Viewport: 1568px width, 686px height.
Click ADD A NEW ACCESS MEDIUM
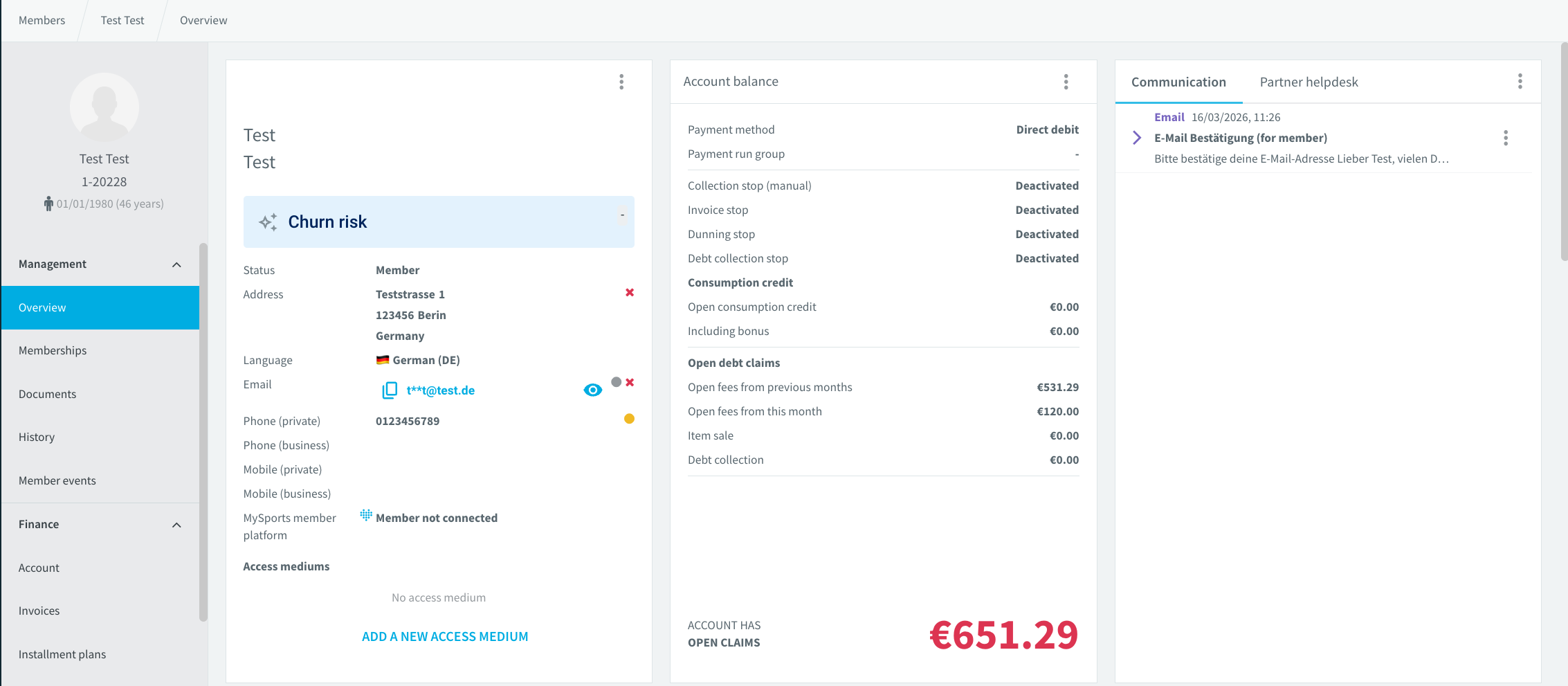pos(445,636)
